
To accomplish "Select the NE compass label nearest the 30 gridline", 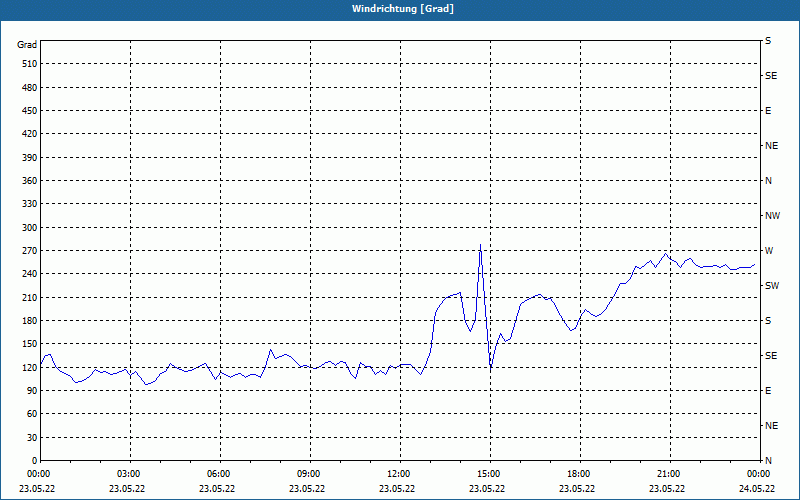I will [771, 426].
